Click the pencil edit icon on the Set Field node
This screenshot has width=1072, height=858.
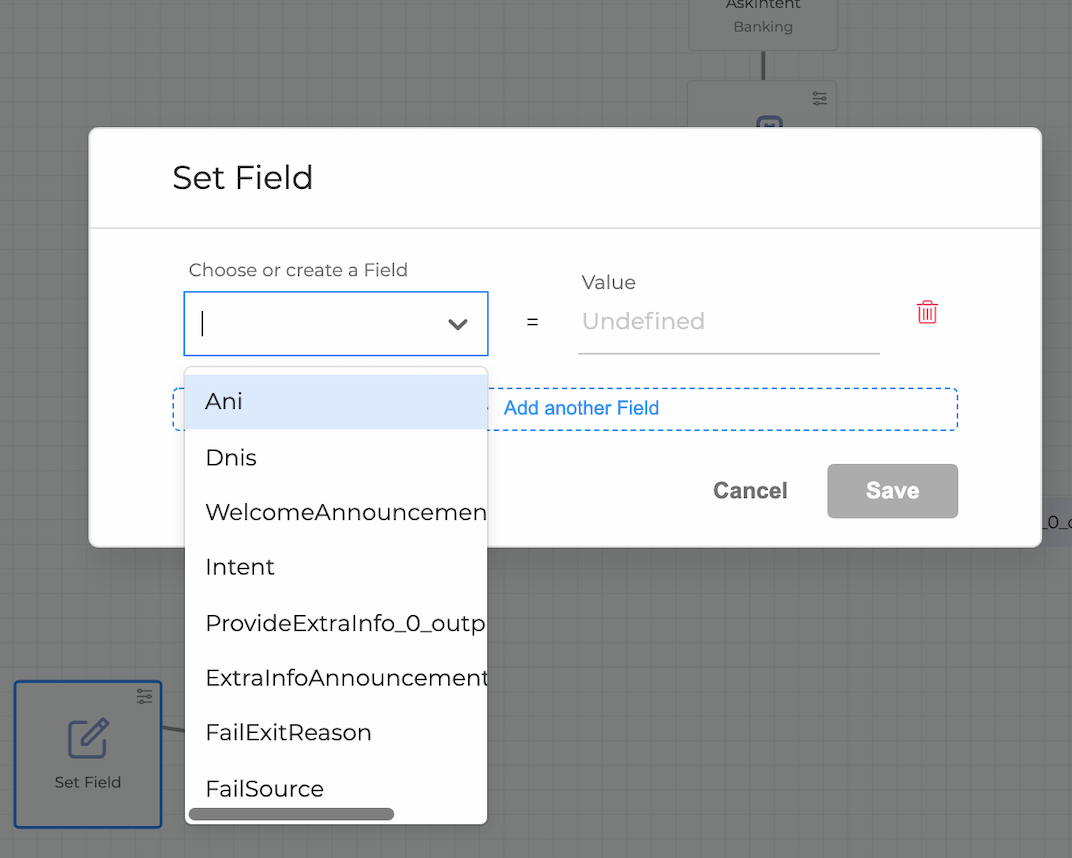(88, 738)
